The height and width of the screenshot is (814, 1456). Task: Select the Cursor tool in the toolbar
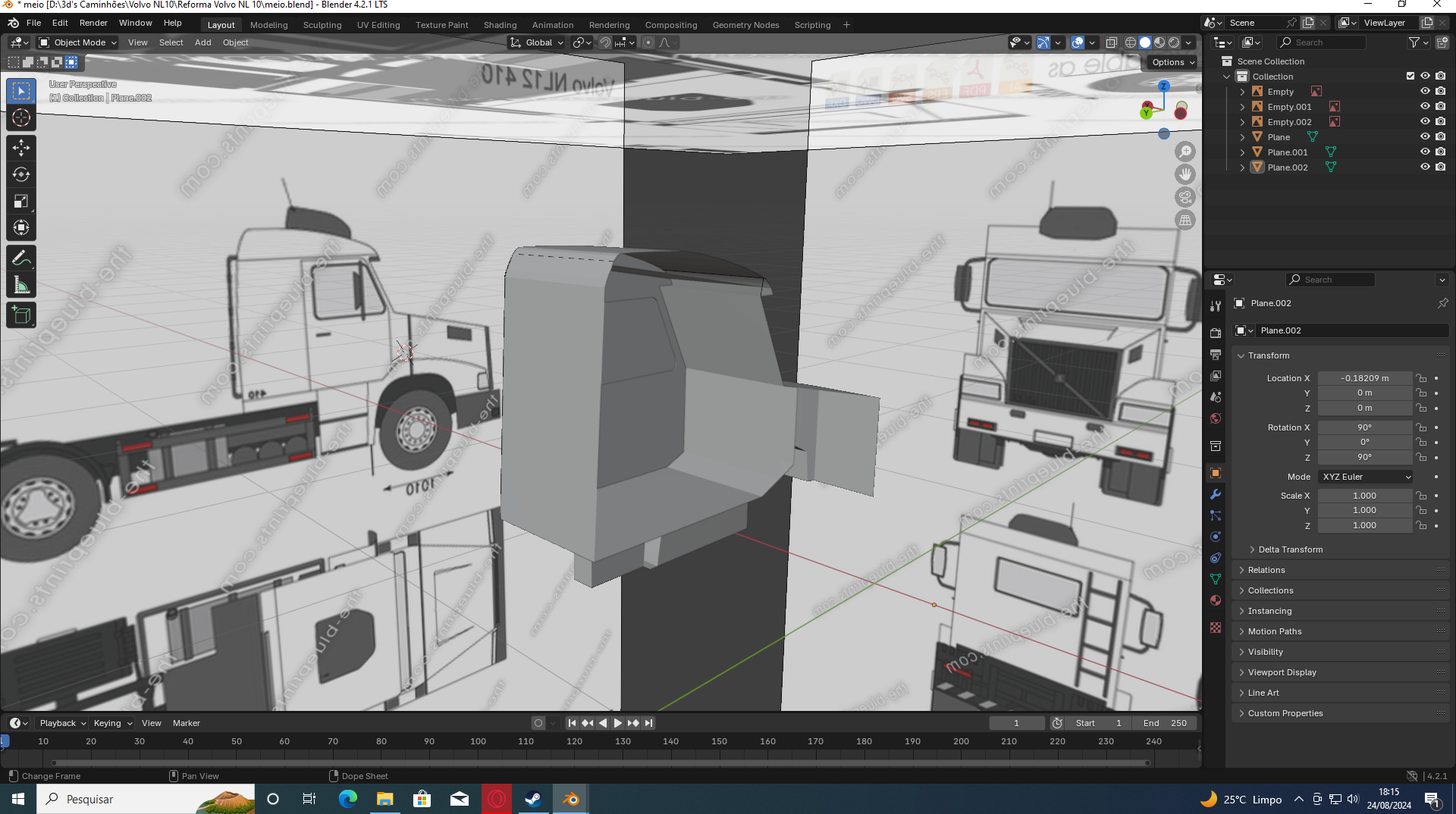(21, 117)
